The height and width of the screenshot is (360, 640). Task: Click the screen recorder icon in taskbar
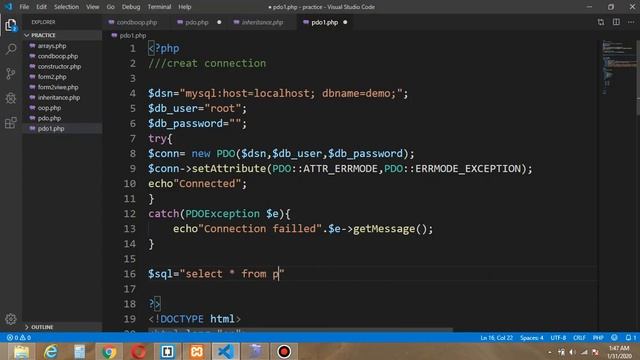point(284,351)
